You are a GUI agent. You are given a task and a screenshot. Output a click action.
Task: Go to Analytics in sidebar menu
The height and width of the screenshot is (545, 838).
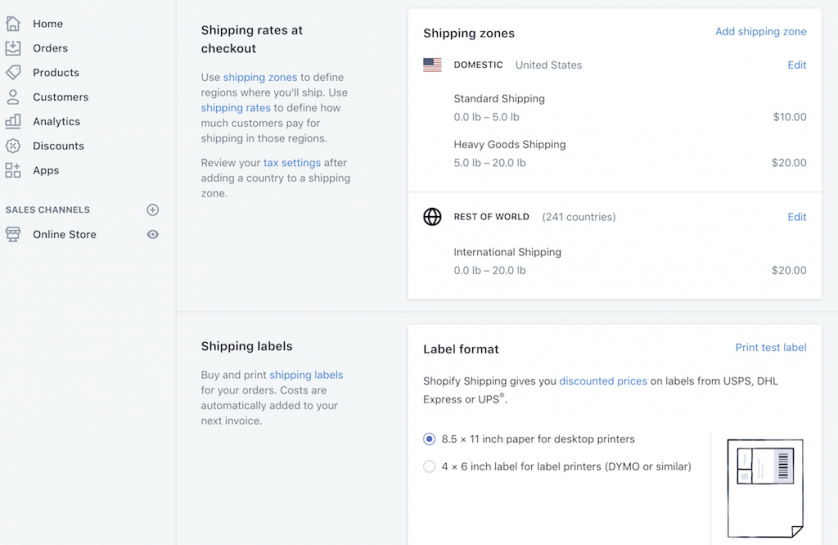56,121
